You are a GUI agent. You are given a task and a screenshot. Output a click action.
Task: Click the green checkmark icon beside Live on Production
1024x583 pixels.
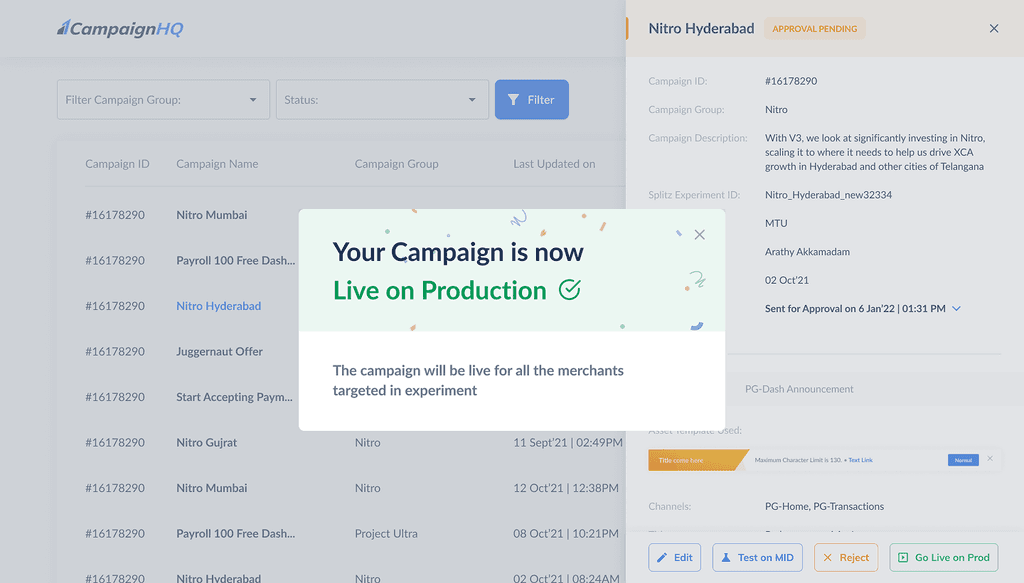(x=569, y=289)
